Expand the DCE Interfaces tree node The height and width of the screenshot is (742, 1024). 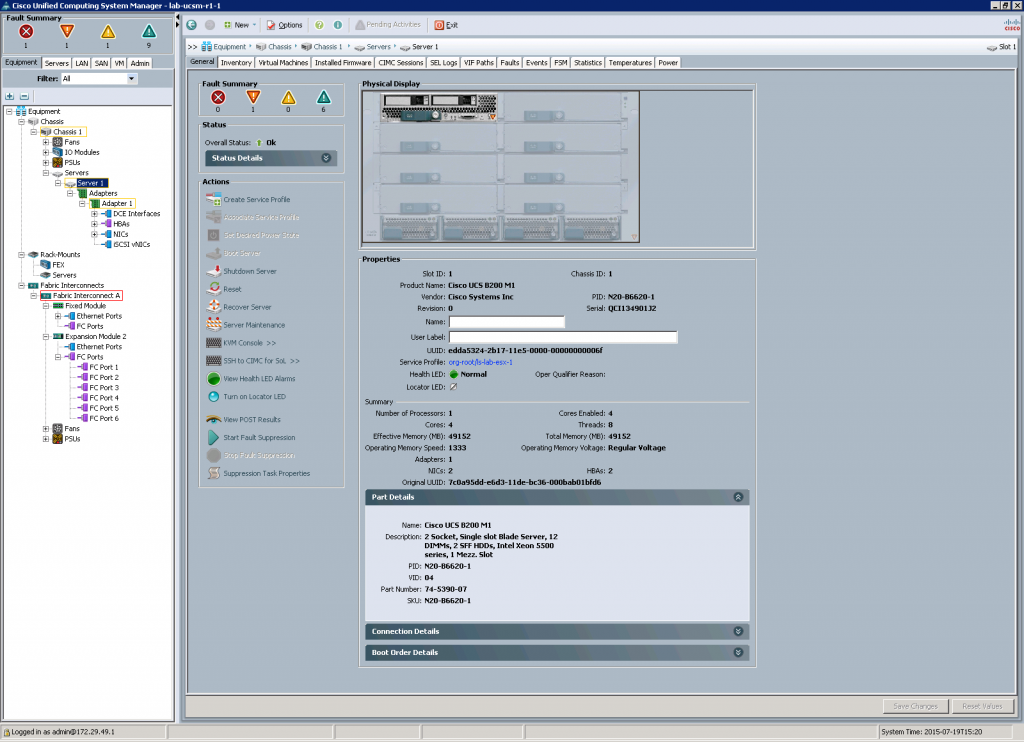tap(95, 214)
